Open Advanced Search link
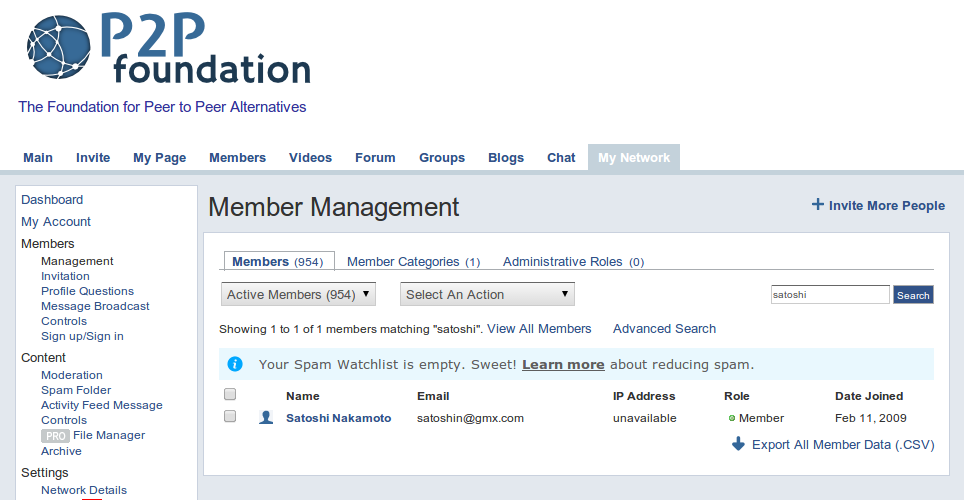 click(664, 328)
